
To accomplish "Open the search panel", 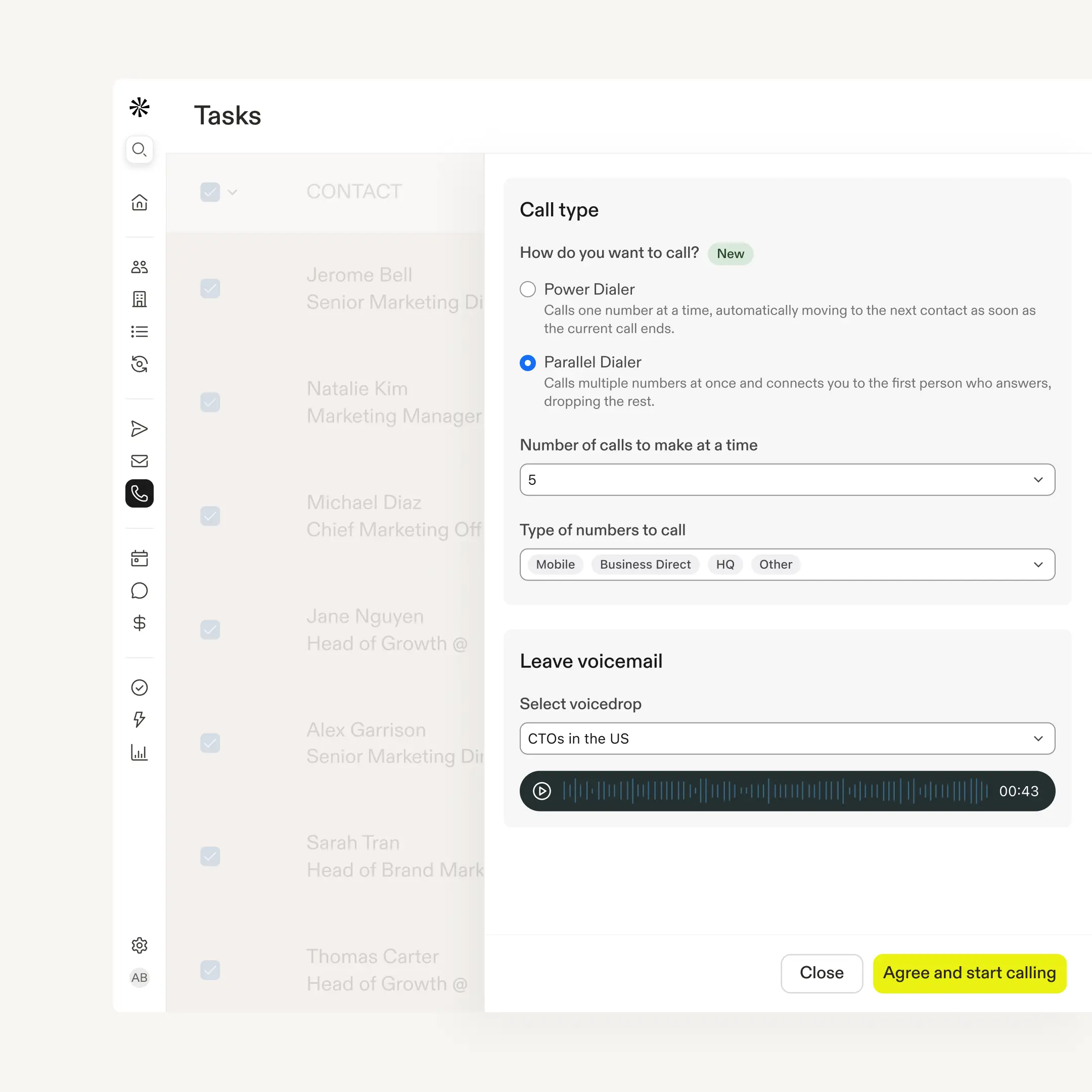I will coord(139,150).
